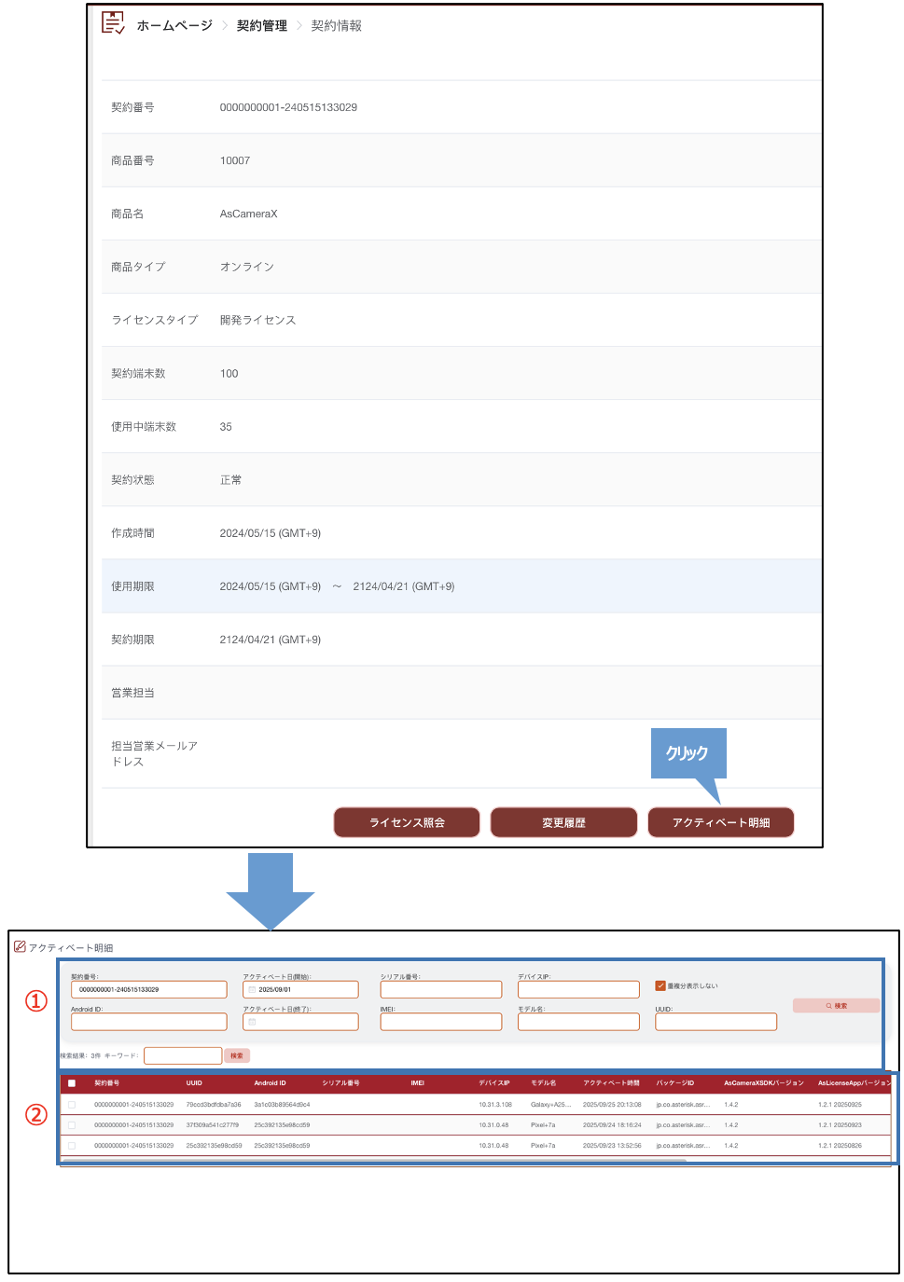This screenshot has height=1282, width=904.
Task: Click the contract document icon beside ホームページ
Action: coord(113,24)
